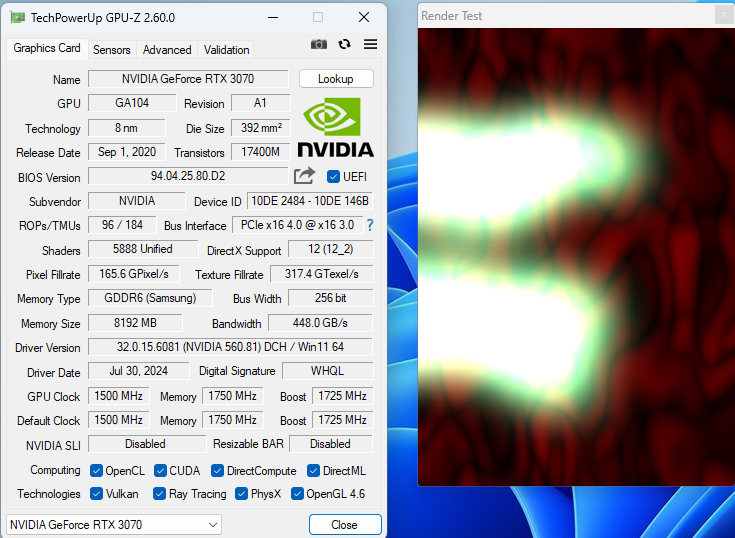Click the ROPs/TMUs value 96 / 184
Viewport: 735px width, 538px height.
[x=122, y=225]
